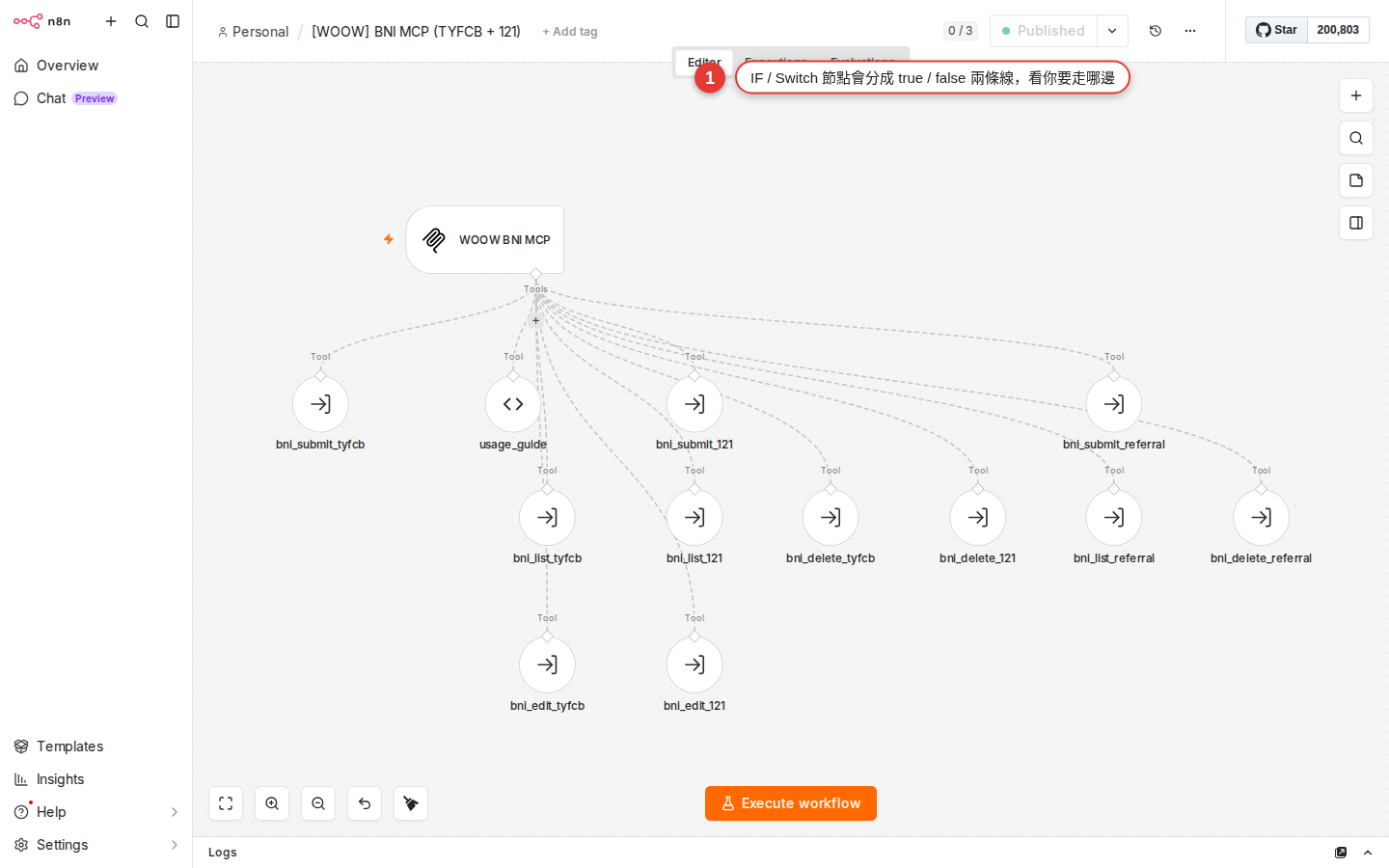This screenshot has height=868, width=1389.
Task: Click the workflow name to rename it
Action: click(416, 32)
